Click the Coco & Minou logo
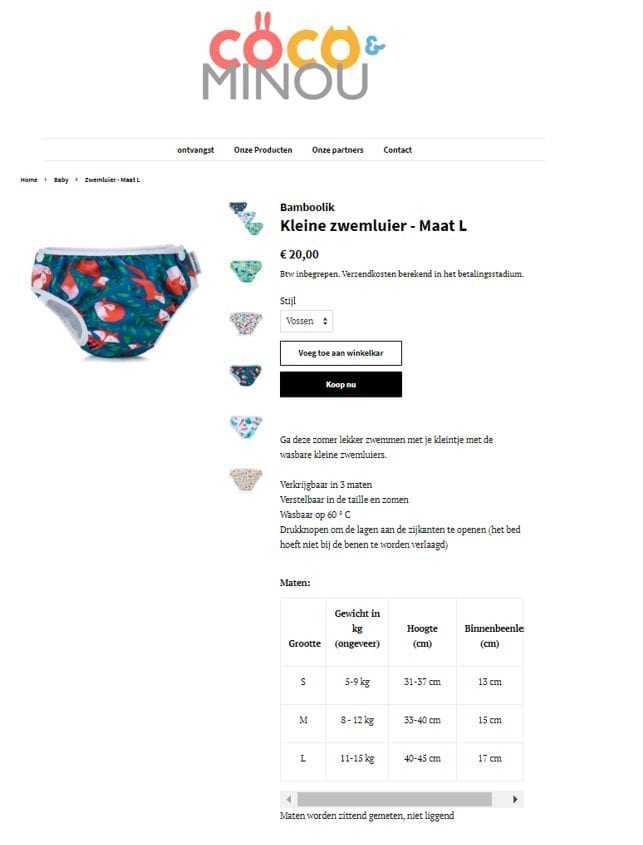 293,56
